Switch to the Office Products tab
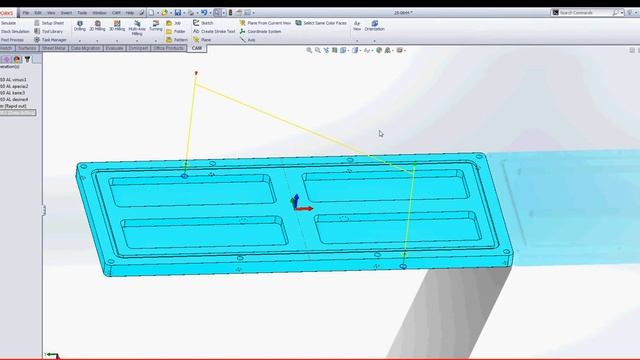Screen dimensions: 640x360 pos(169,48)
